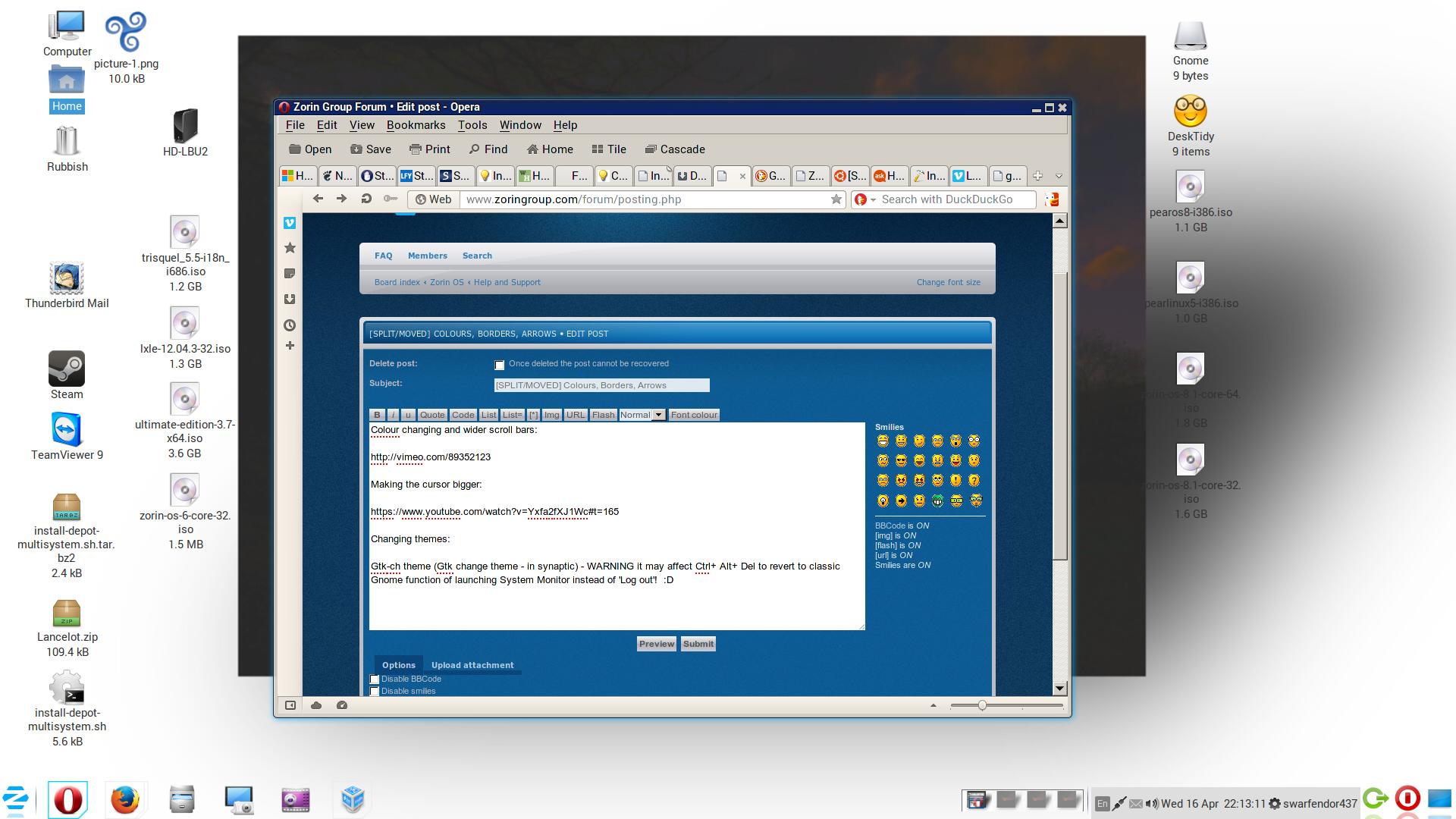The image size is (1456, 819).
Task: Click the zoom slider handle in status bar
Action: (x=982, y=705)
